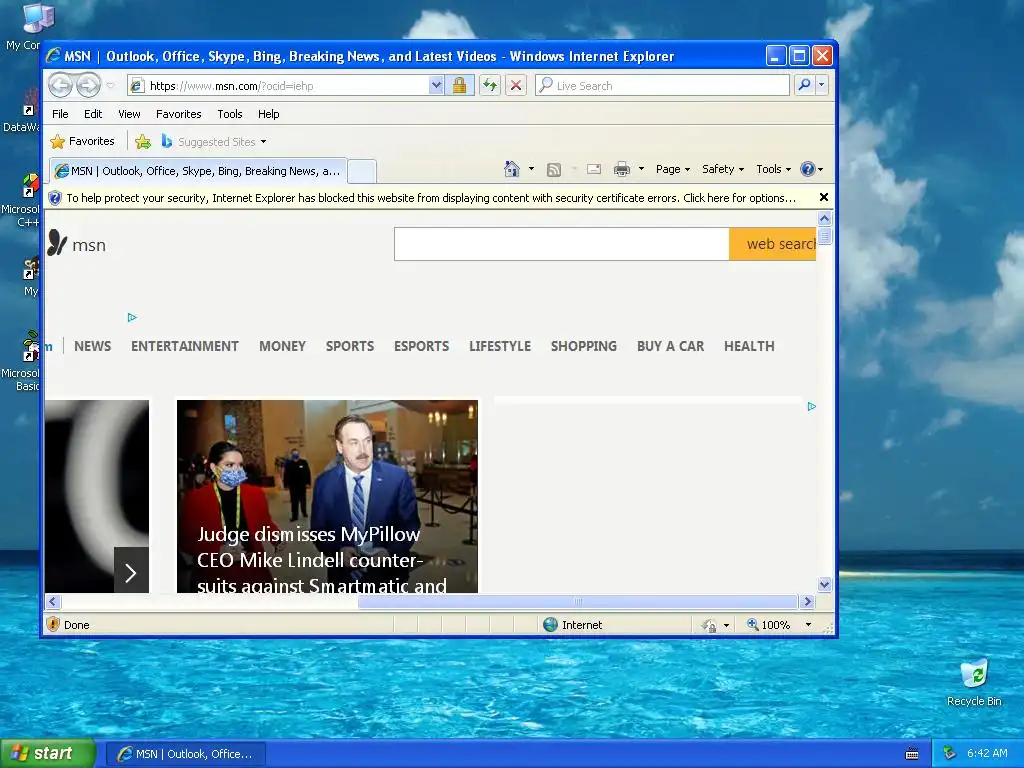Expand the address bar history dropdown

(436, 86)
